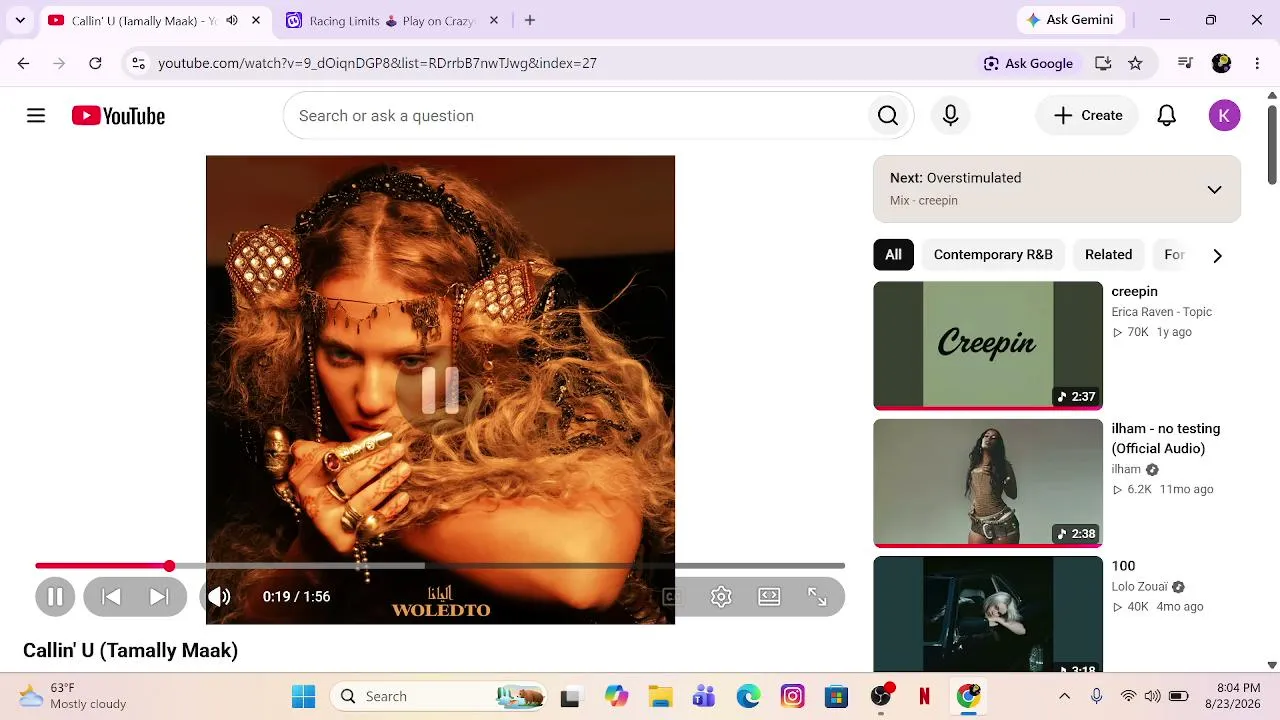Viewport: 1280px width, 720px height.
Task: Open the 'Creepin' video thumbnail
Action: pos(988,345)
